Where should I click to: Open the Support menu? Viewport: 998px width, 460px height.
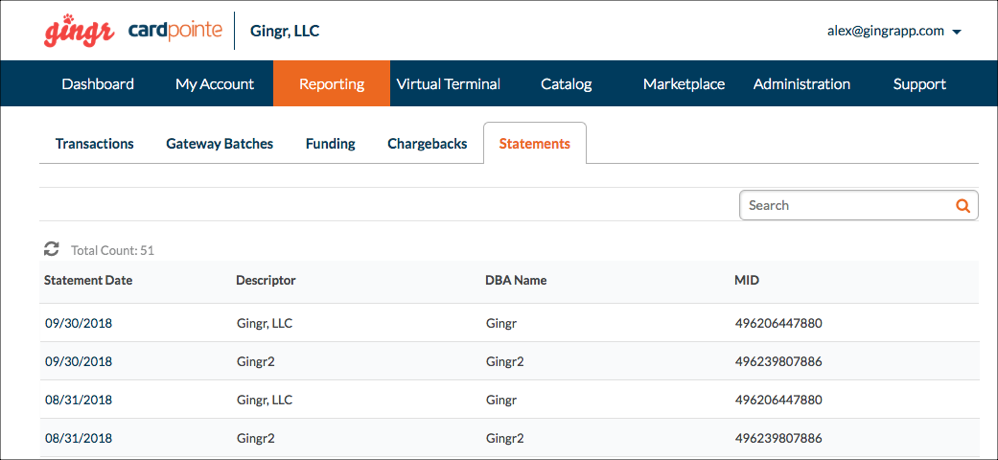[919, 84]
